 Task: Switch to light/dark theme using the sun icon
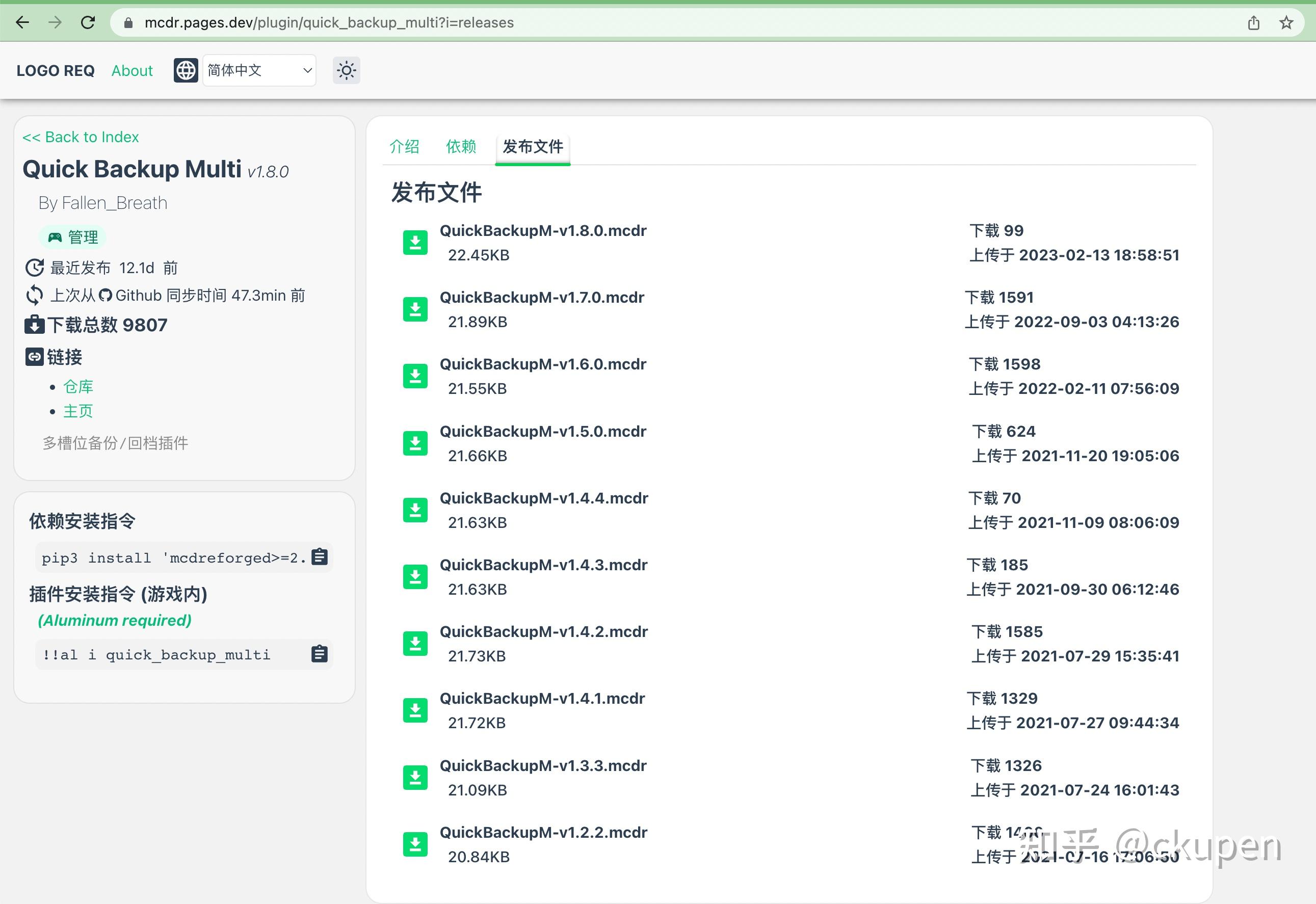pyautogui.click(x=346, y=70)
